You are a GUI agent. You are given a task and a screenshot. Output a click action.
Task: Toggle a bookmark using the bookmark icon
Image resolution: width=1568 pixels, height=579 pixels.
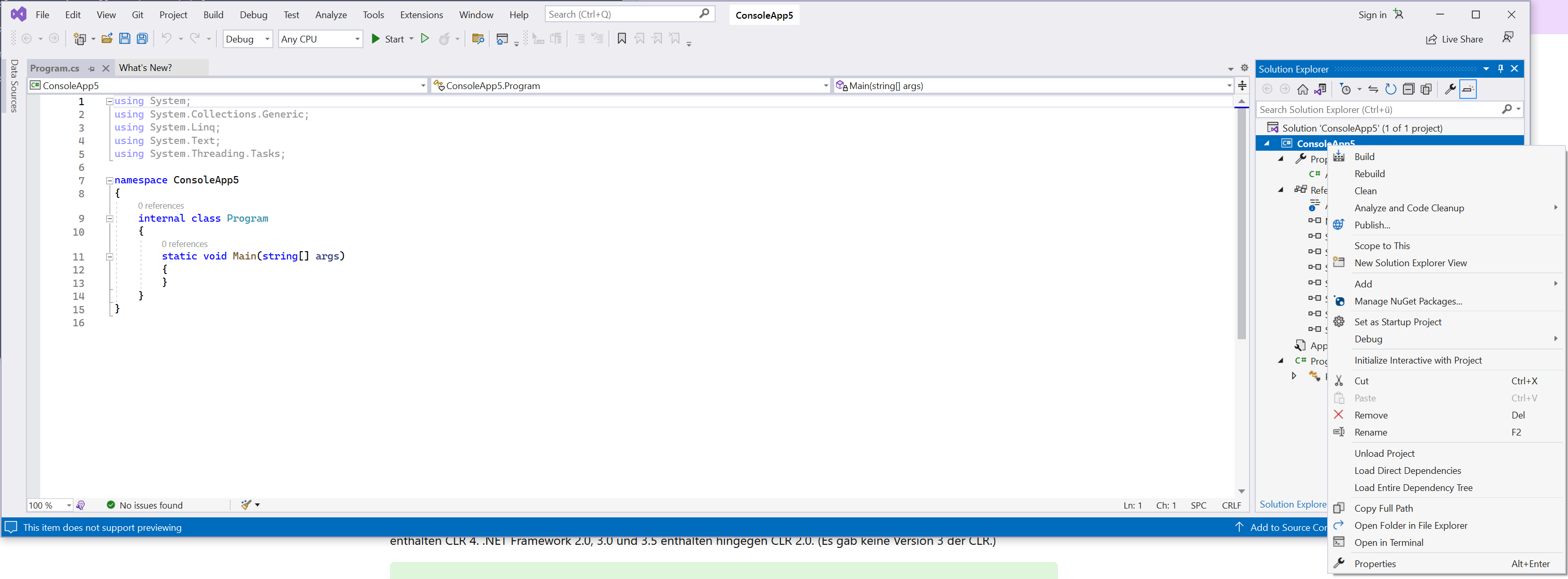coord(621,39)
